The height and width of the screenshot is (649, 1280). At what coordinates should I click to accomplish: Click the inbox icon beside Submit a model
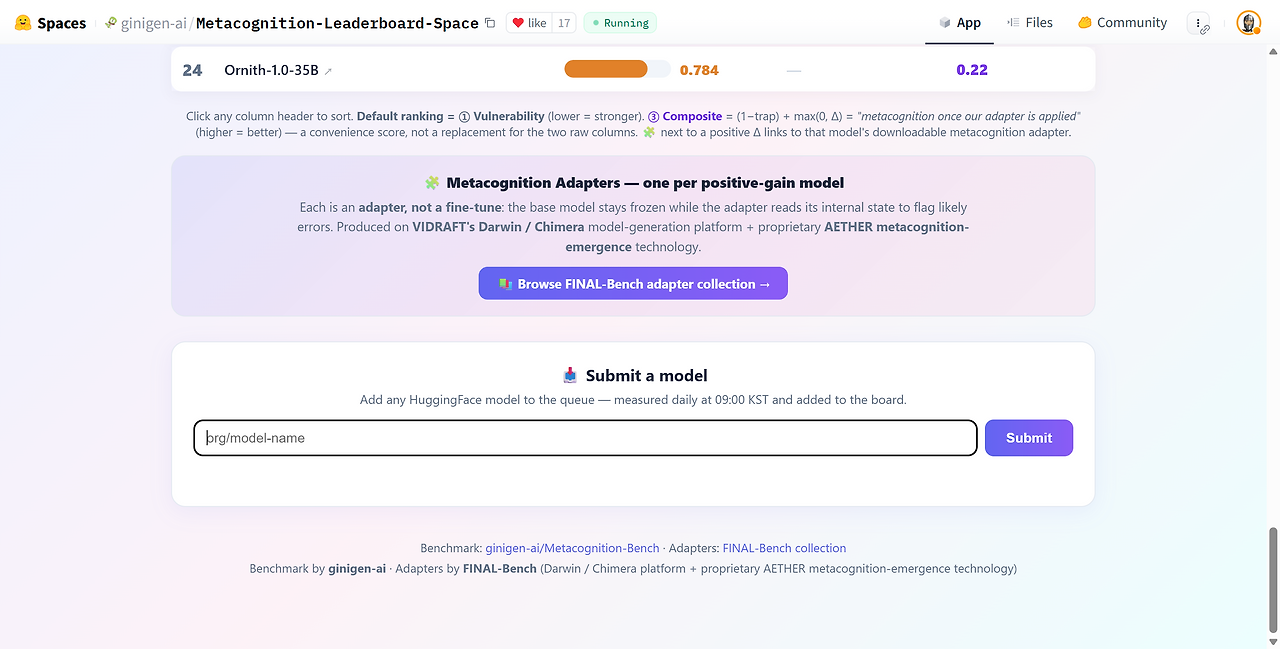pos(570,376)
